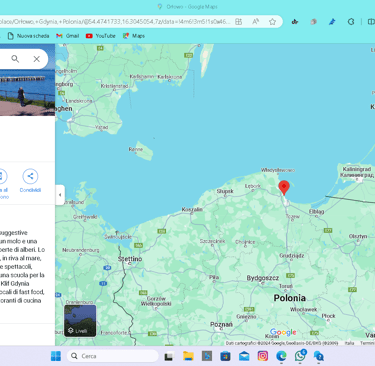Open Instagram from taskbar
The height and width of the screenshot is (366, 375).
coord(263,356)
